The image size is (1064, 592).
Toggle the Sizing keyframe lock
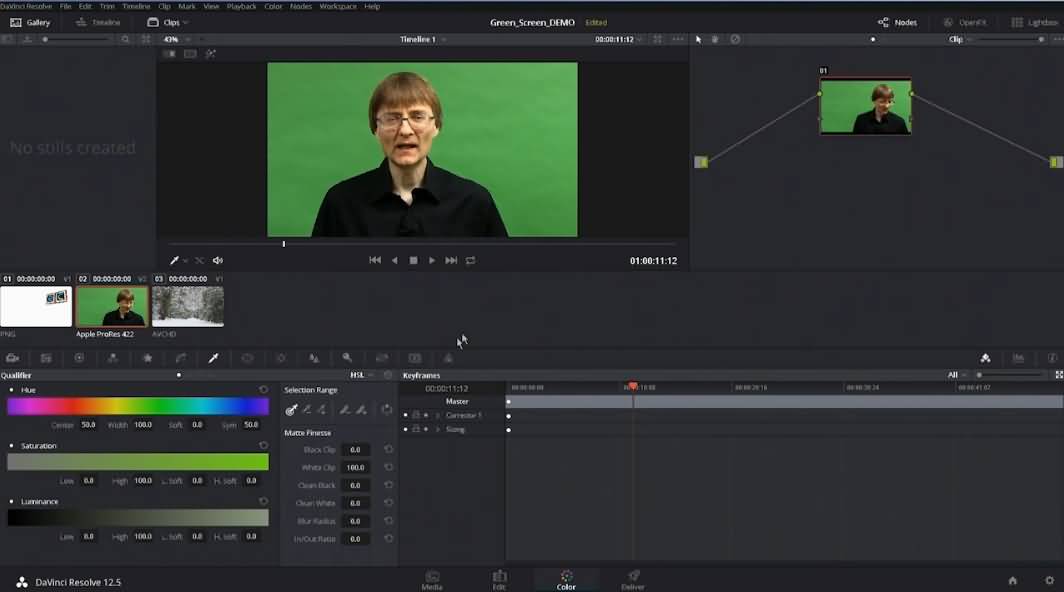pos(416,429)
